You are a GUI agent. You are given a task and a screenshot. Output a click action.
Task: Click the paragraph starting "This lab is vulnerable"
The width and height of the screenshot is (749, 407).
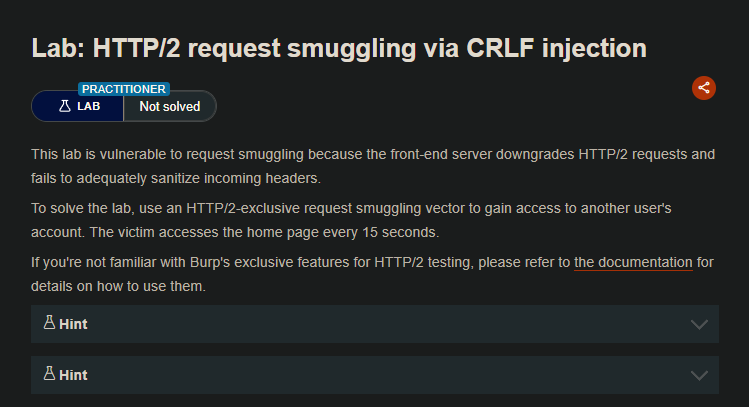(373, 164)
